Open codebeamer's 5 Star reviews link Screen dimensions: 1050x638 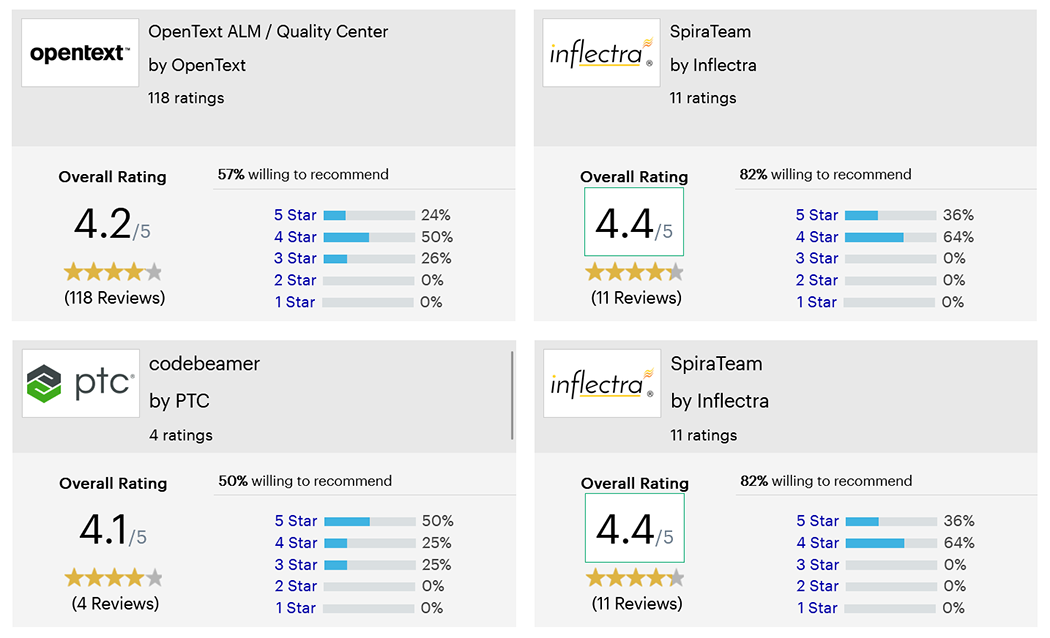tap(296, 521)
